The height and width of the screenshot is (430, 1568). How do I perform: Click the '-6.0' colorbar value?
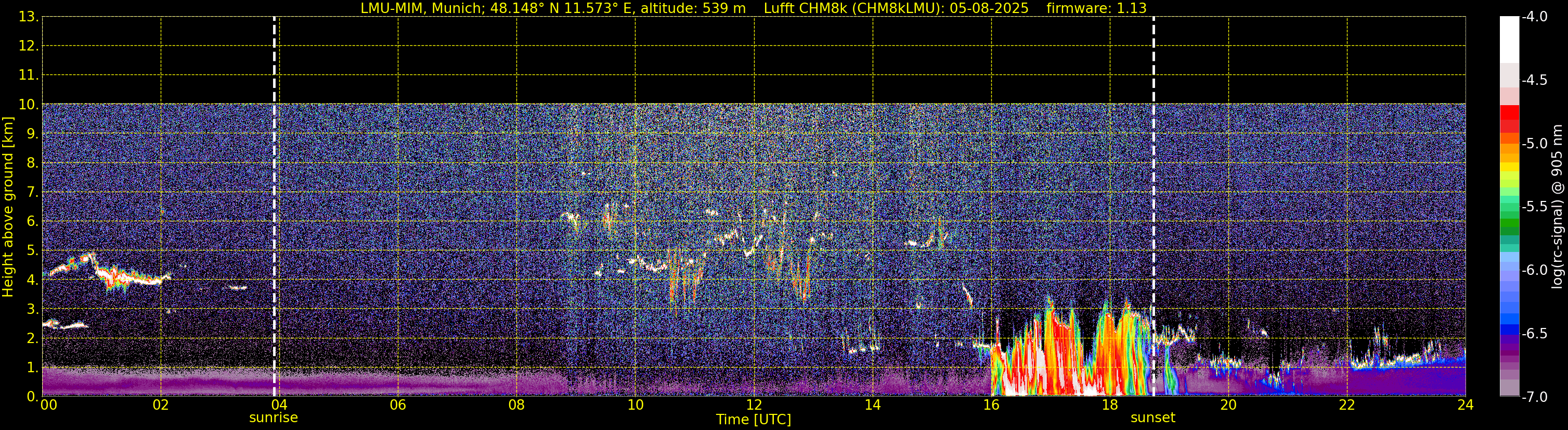[x=1535, y=270]
